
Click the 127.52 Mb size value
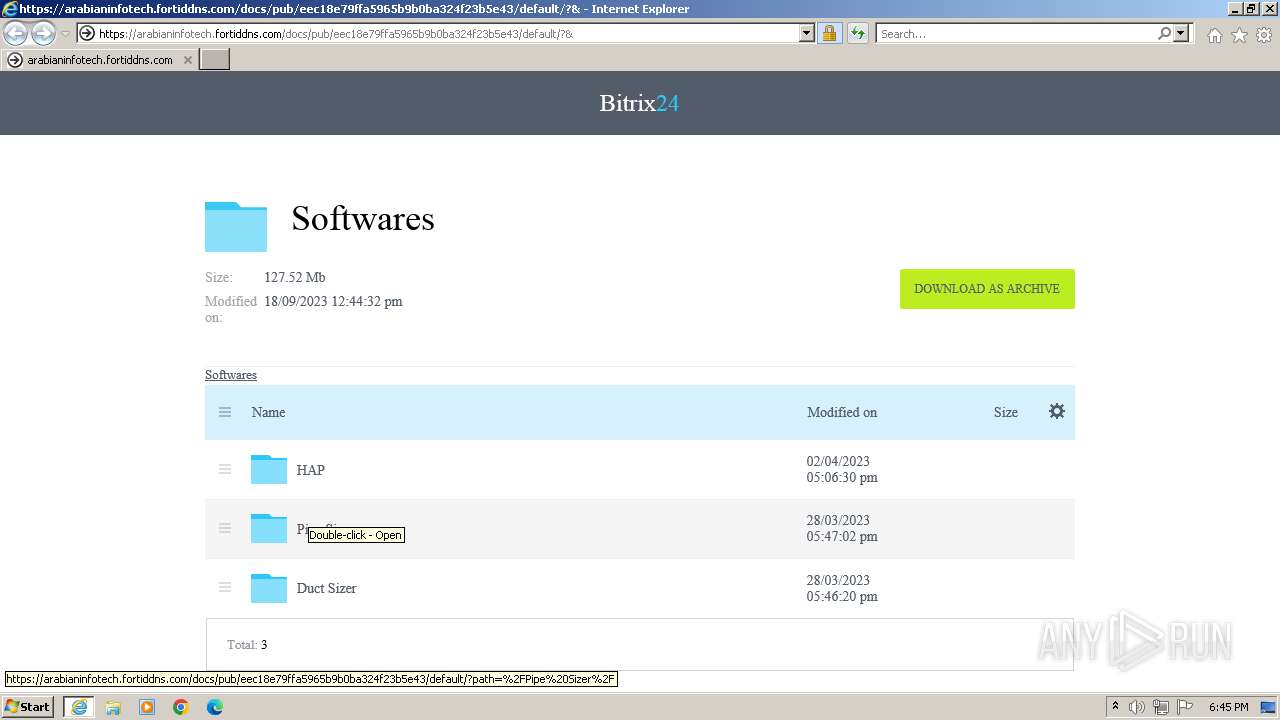(x=295, y=277)
